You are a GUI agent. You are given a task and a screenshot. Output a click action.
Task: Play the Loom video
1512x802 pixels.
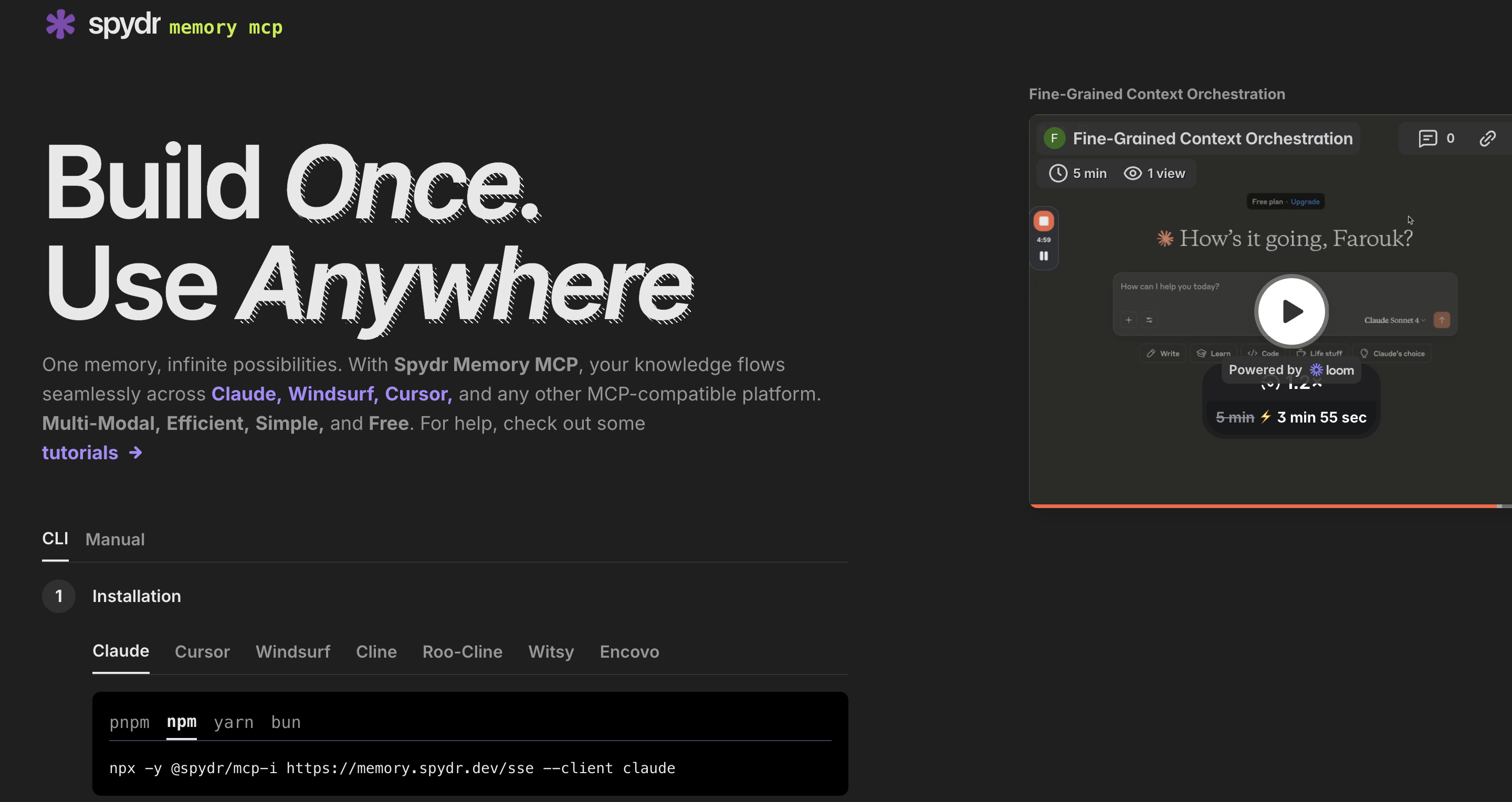point(1291,311)
